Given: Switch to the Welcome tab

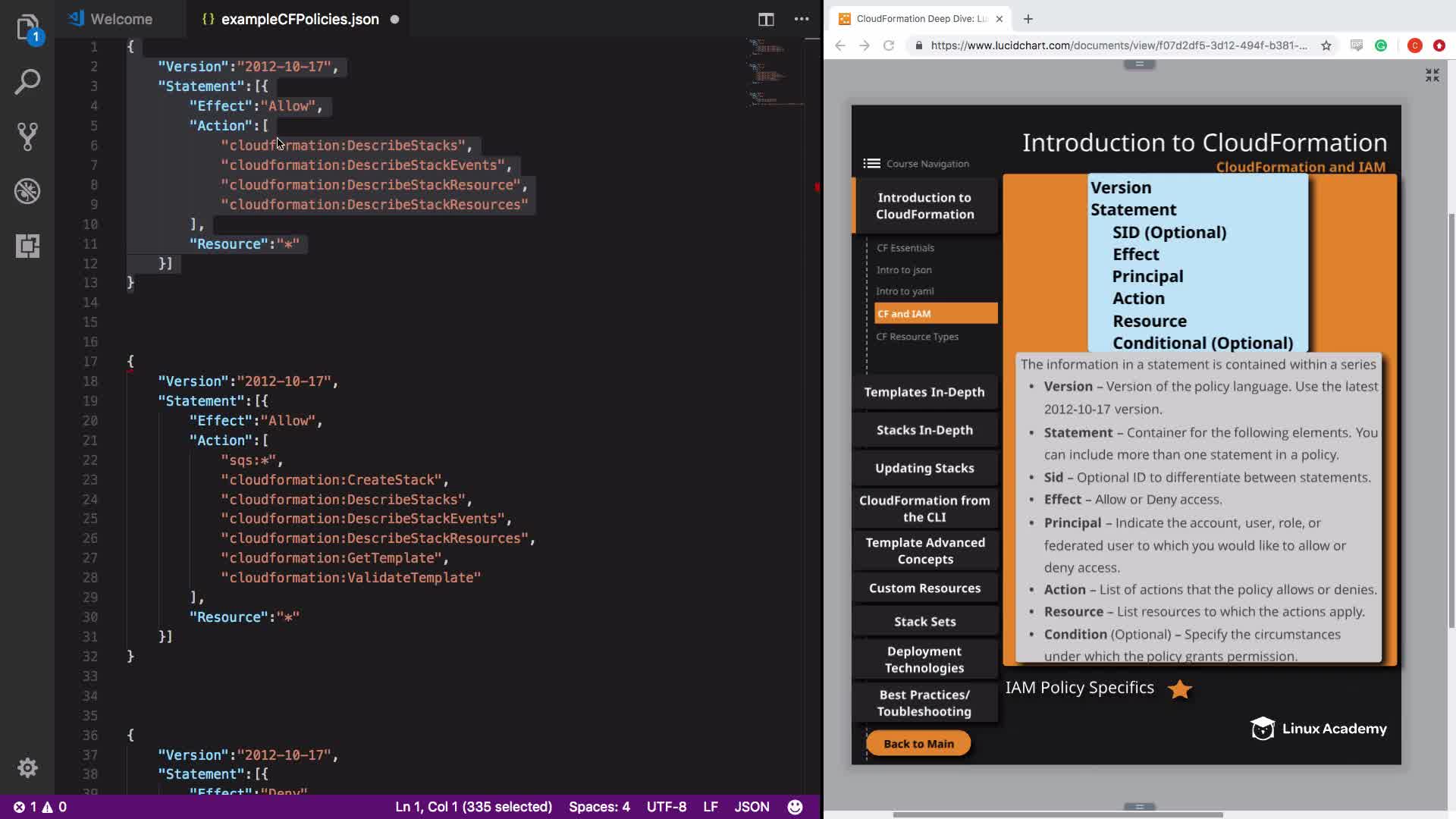Looking at the screenshot, I should coord(120,19).
